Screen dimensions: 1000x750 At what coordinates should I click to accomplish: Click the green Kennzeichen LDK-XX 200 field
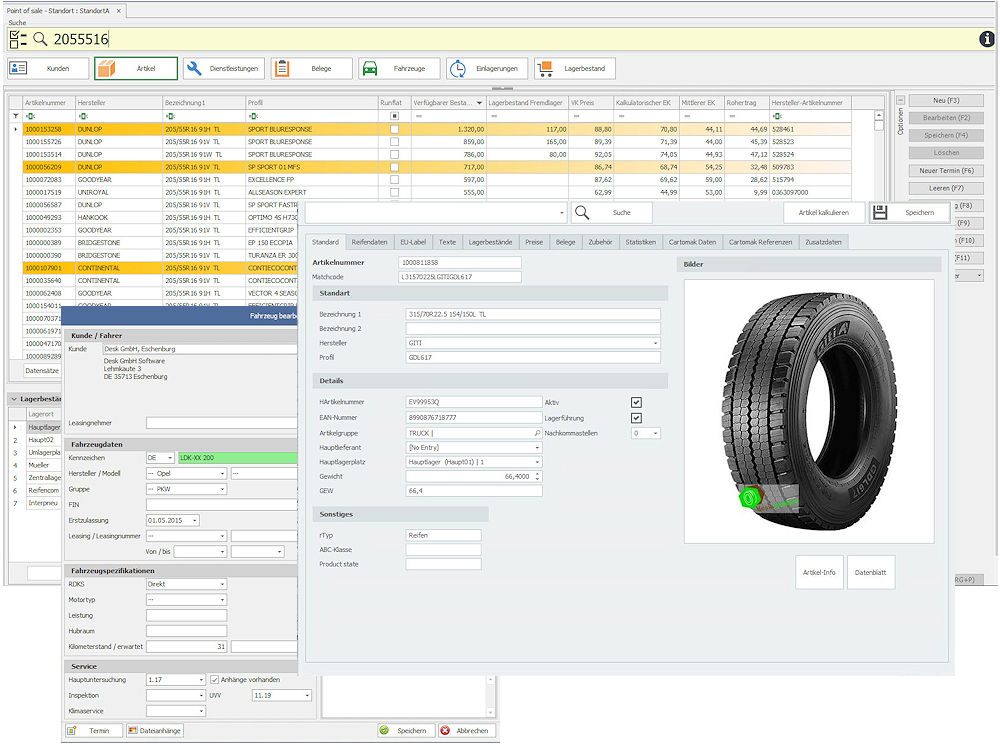point(238,458)
